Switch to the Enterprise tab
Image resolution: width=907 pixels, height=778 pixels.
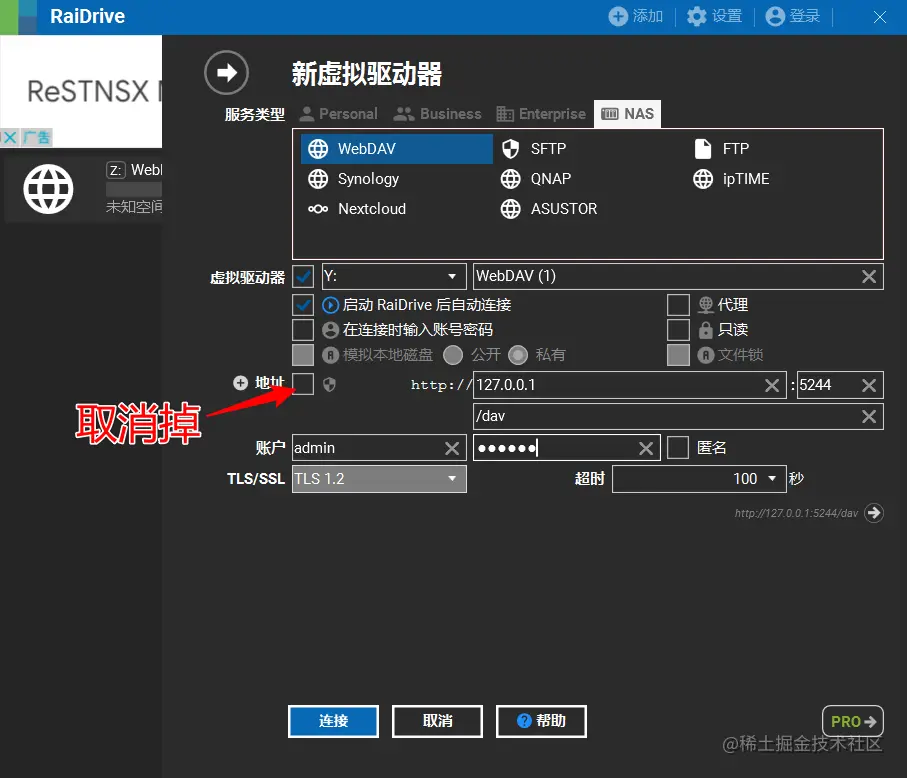pos(541,113)
